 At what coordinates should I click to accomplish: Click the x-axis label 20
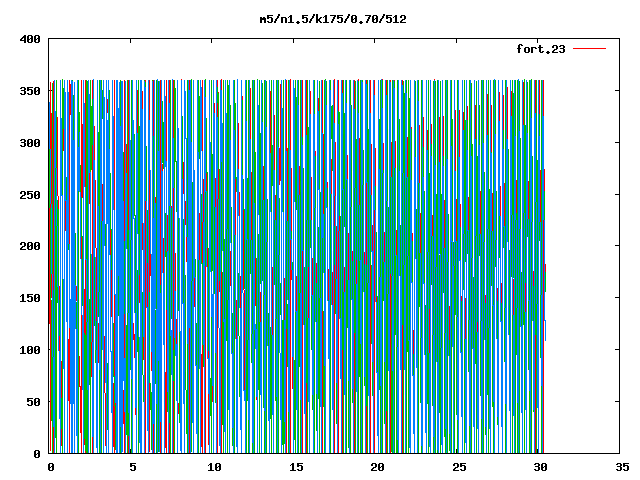377,467
